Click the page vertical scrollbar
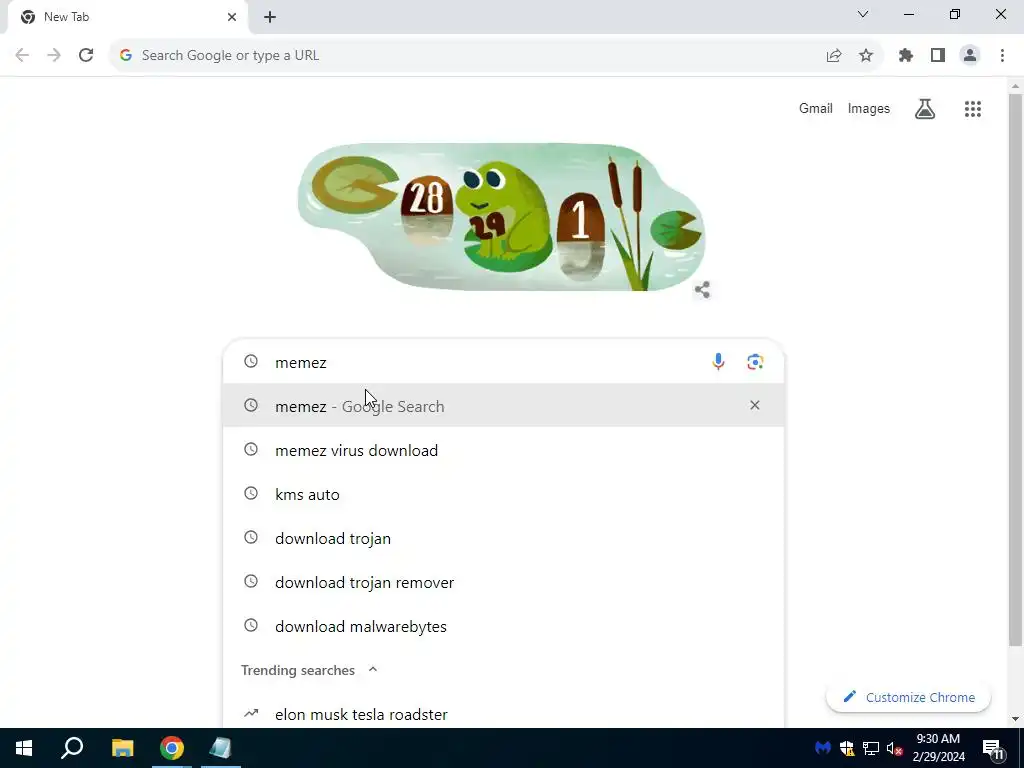The height and width of the screenshot is (768, 1024). pyautogui.click(x=1015, y=369)
